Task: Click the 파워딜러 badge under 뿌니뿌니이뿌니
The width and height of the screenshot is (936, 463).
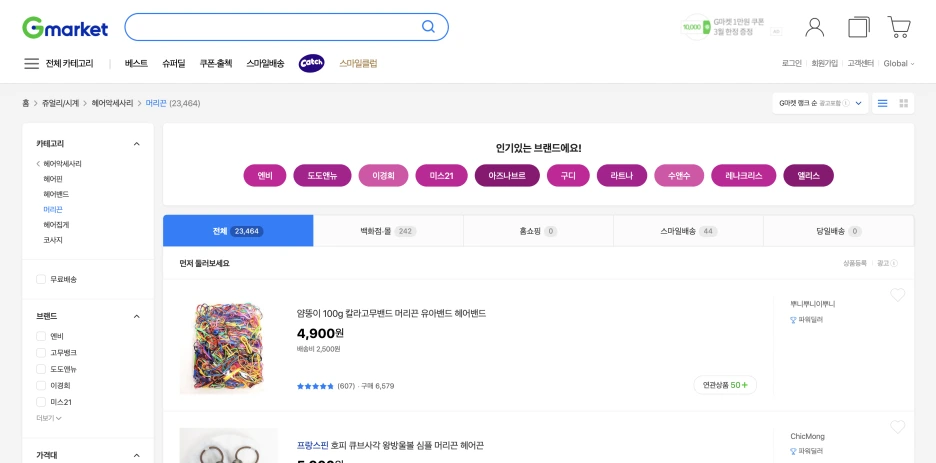Action: pyautogui.click(x=806, y=320)
